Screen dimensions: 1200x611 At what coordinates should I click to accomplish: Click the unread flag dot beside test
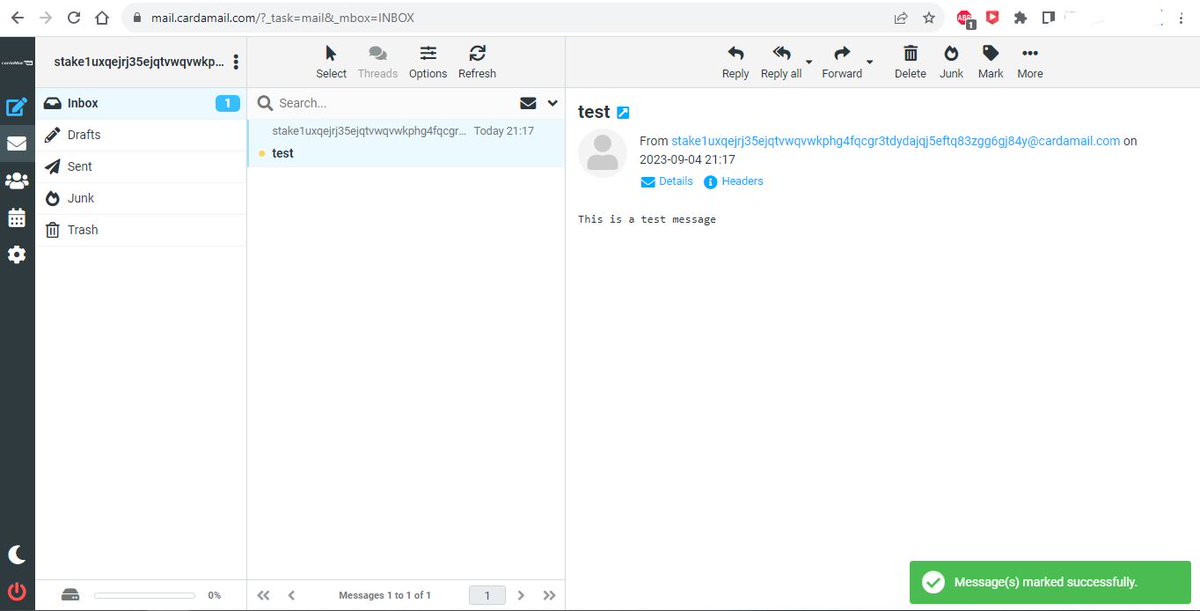(261, 154)
